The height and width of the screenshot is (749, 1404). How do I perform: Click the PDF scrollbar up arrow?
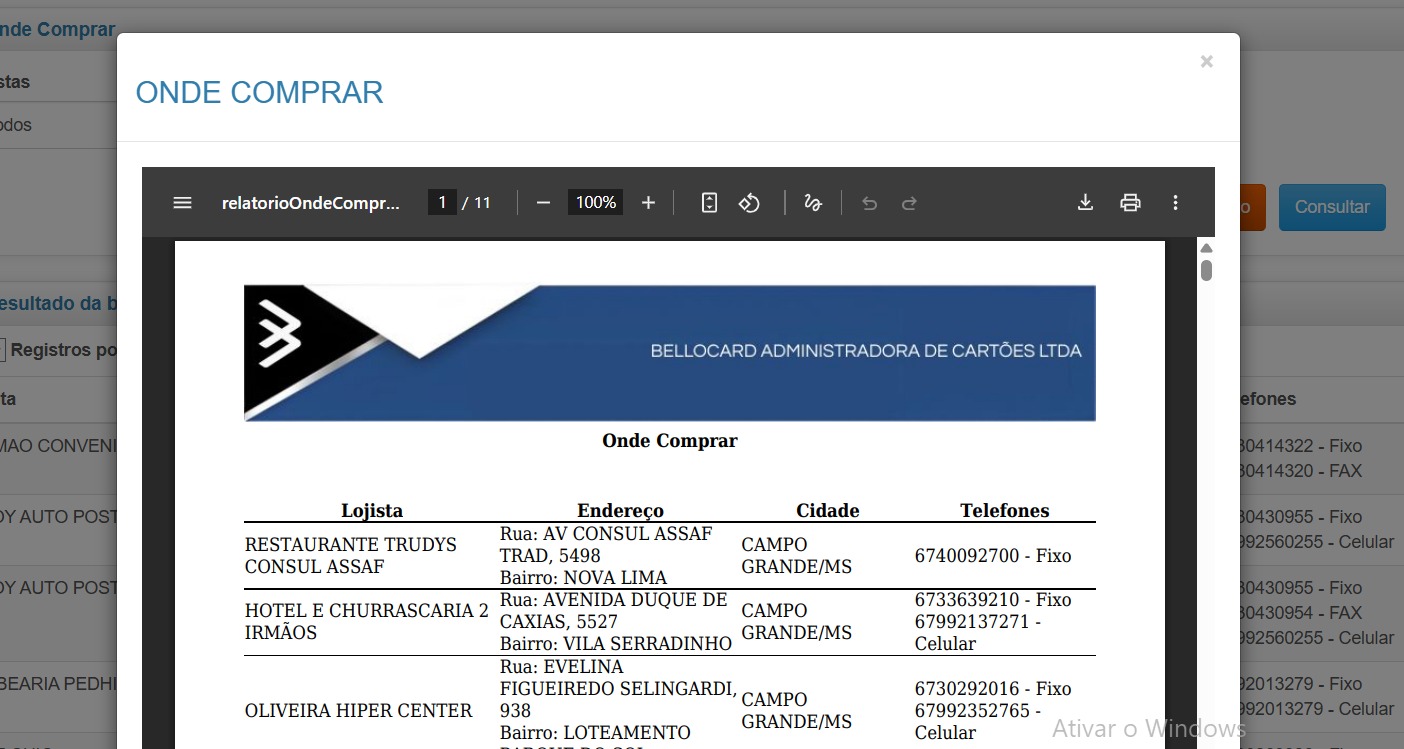click(x=1206, y=248)
